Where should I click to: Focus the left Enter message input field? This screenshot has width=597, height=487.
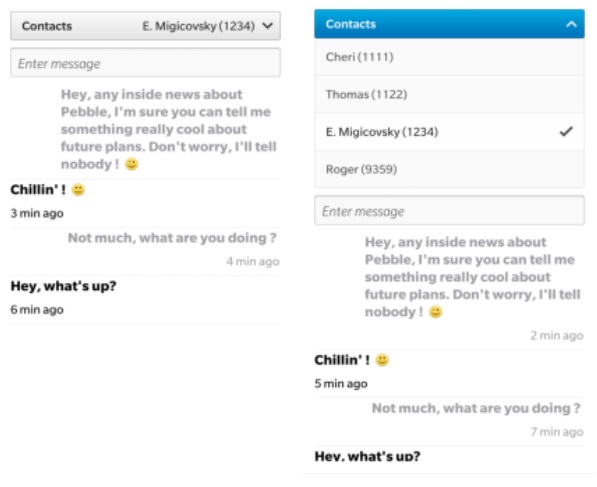point(145,63)
